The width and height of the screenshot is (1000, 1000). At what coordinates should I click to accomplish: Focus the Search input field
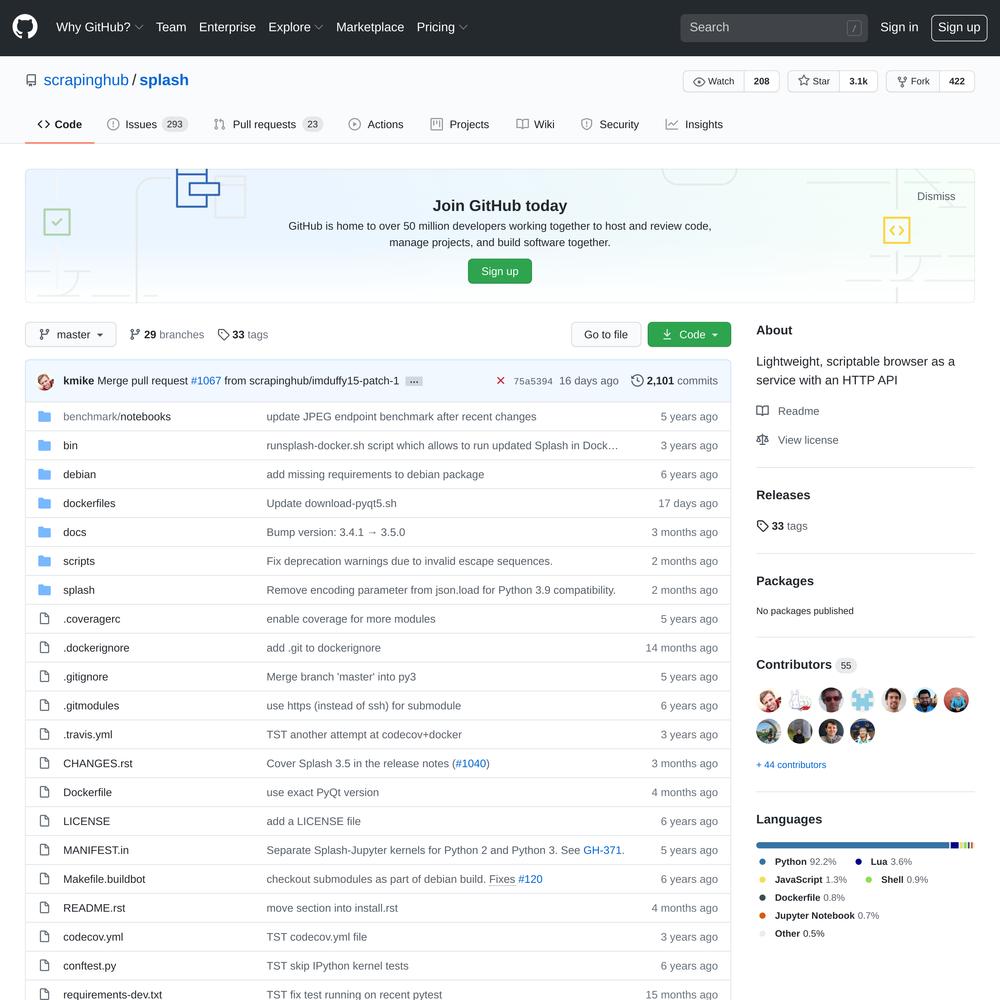[774, 27]
